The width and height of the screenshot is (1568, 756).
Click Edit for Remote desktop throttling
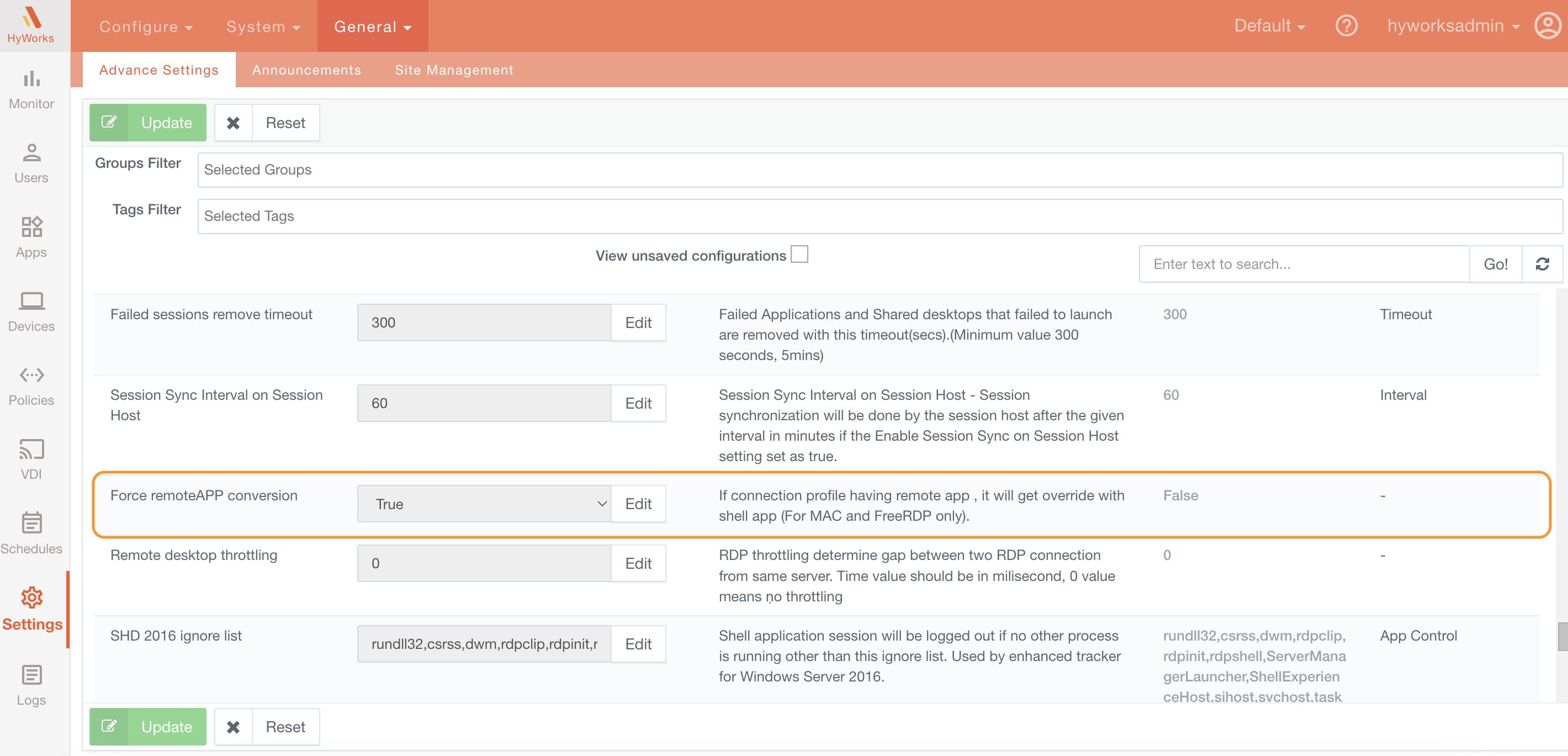(639, 564)
